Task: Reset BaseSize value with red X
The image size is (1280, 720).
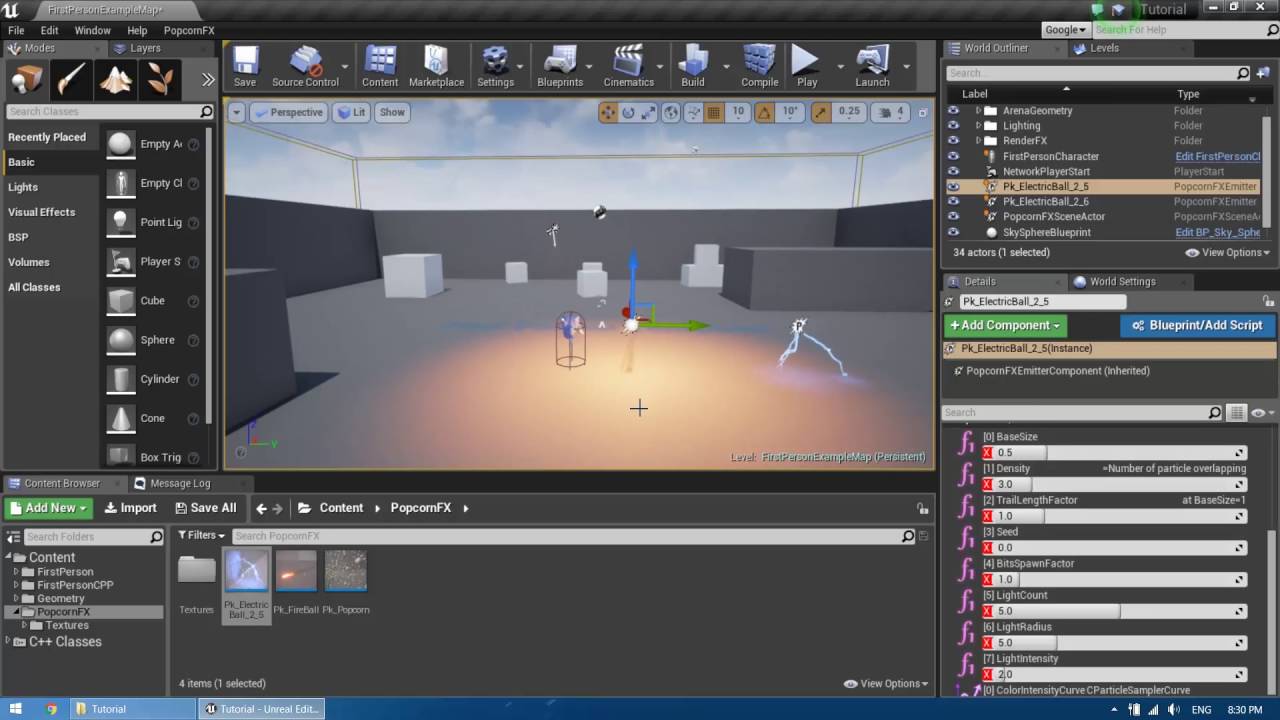Action: tap(988, 453)
